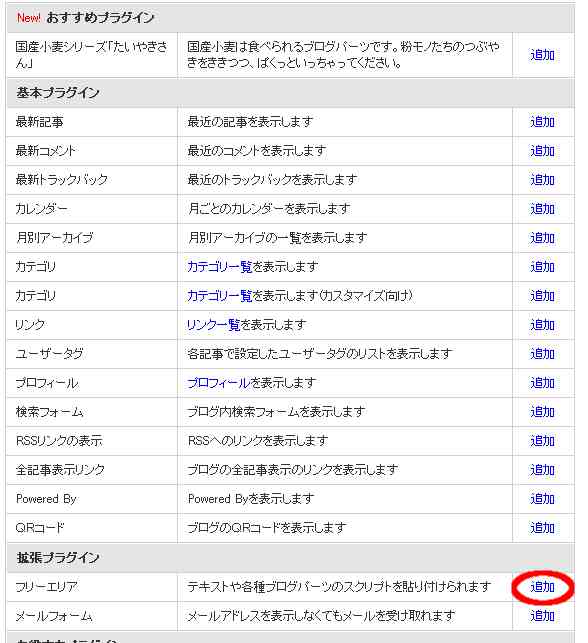Click 追加 for メールフォーム
Screen dimensions: 588x643
[542, 616]
